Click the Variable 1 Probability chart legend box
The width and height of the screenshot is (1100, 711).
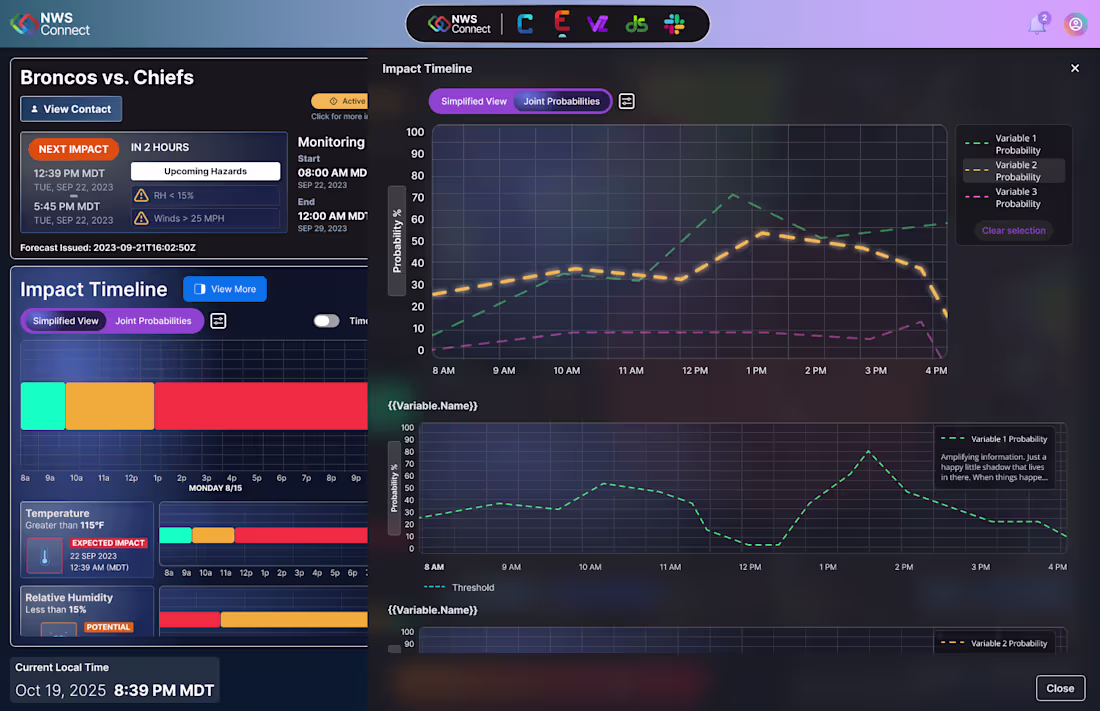[x=994, y=457]
